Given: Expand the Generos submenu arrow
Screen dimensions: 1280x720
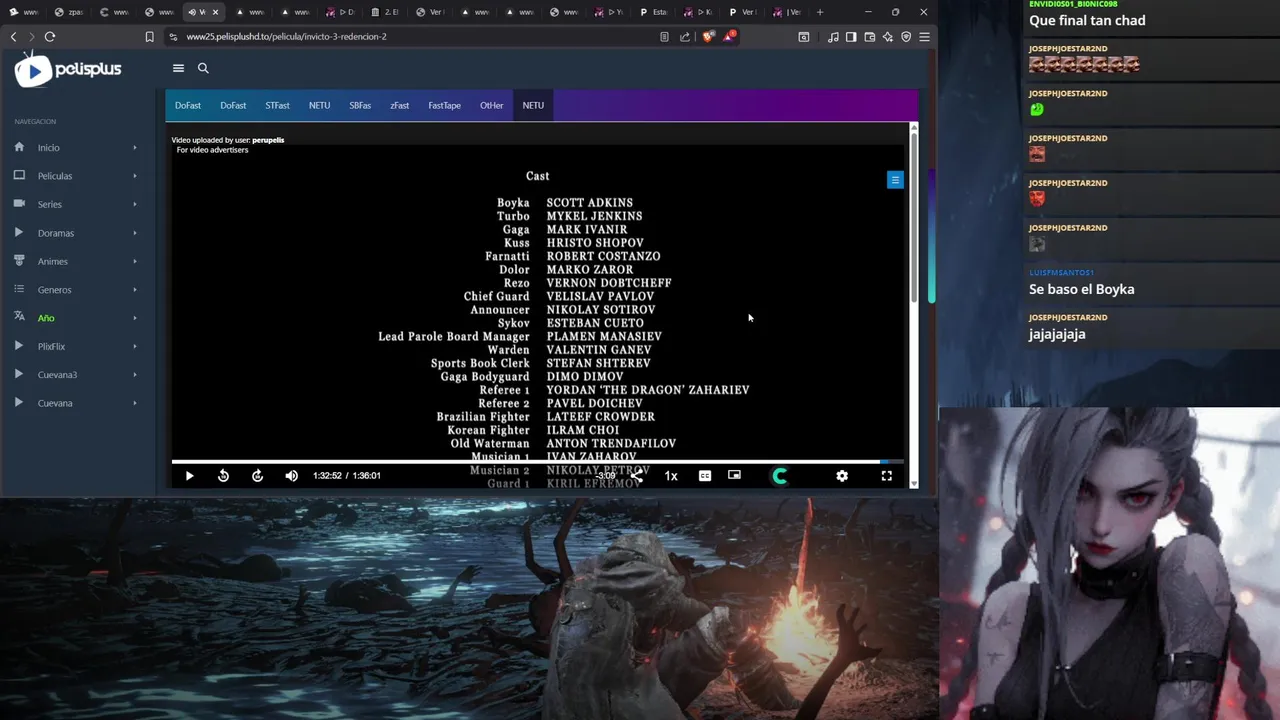Looking at the screenshot, I should (135, 290).
